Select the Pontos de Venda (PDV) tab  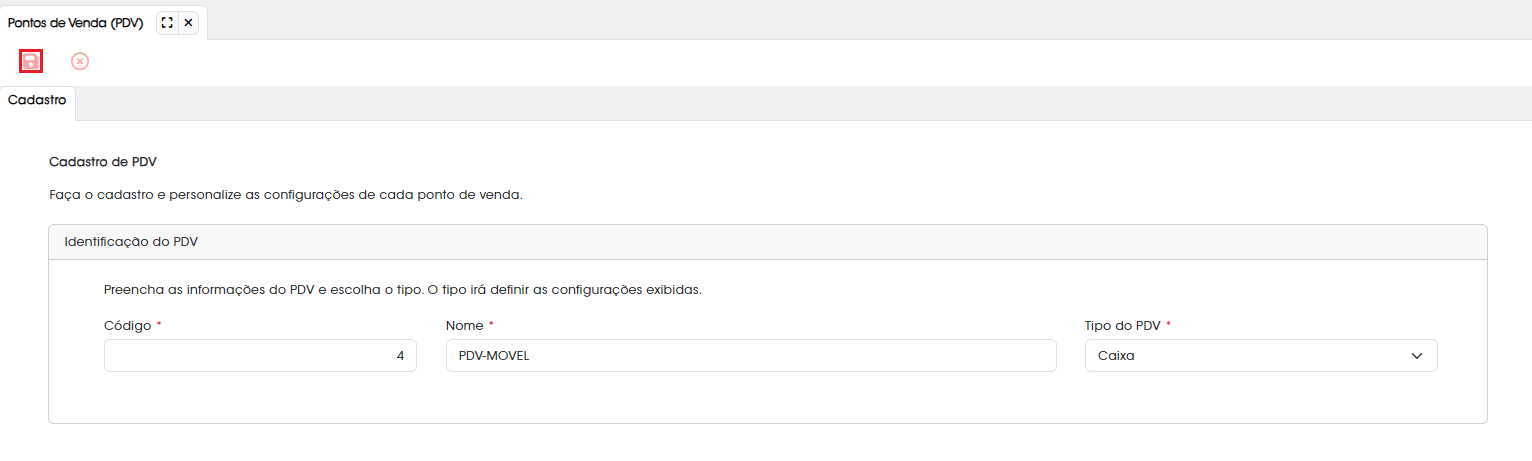point(76,22)
